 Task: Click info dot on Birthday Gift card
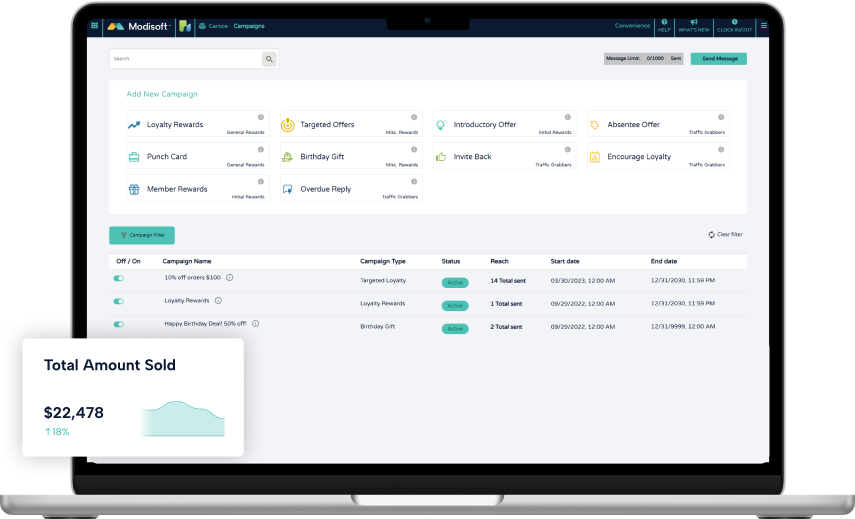pyautogui.click(x=414, y=149)
